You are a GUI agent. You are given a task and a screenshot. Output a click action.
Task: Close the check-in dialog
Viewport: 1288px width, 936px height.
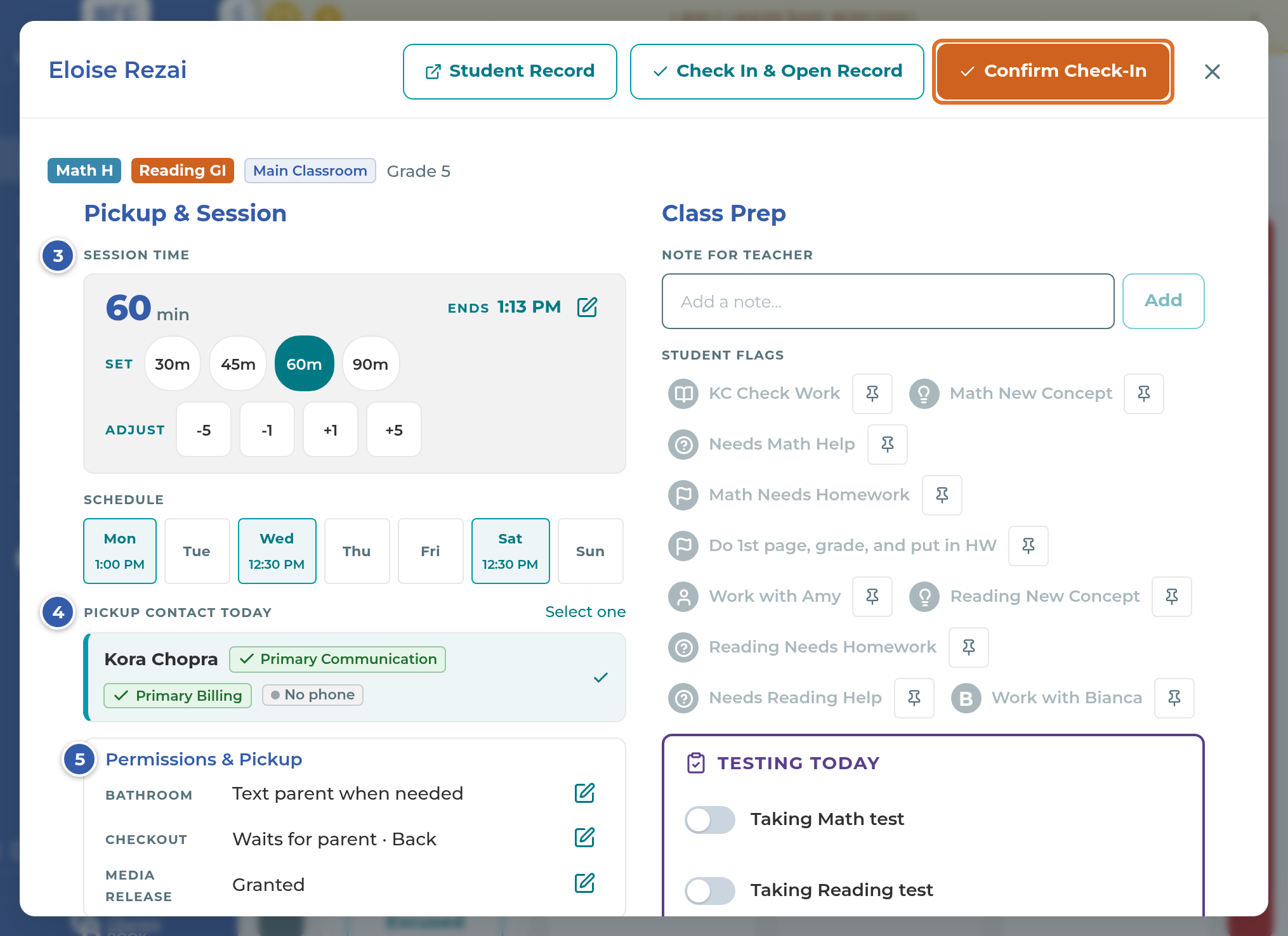point(1212,72)
